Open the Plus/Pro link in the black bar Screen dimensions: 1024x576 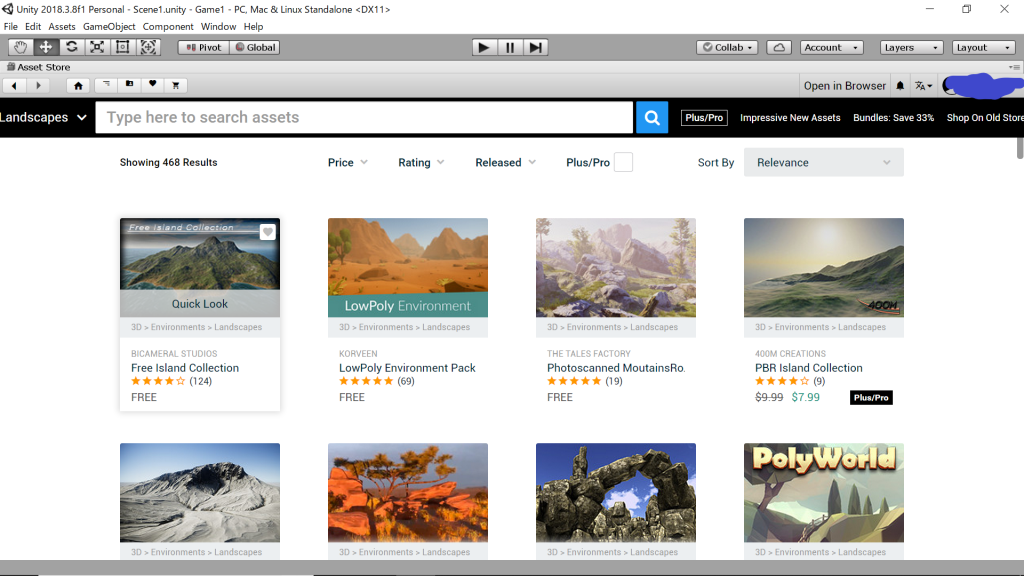coord(704,118)
